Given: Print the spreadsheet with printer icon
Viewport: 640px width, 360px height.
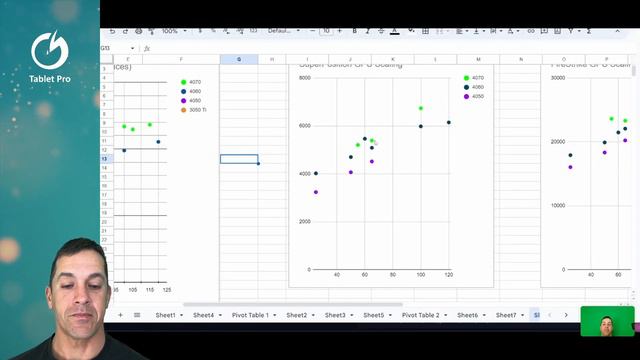Looking at the screenshot, I should click(x=139, y=31).
